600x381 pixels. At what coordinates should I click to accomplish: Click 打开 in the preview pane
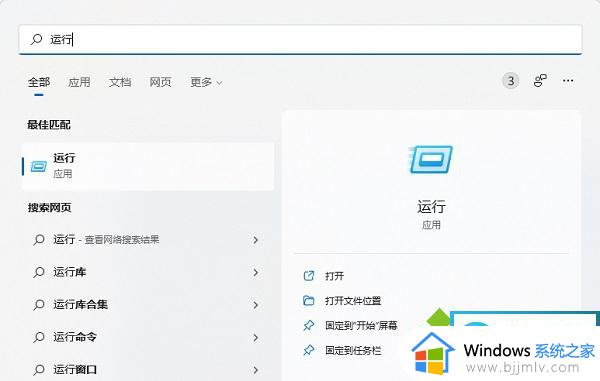334,276
